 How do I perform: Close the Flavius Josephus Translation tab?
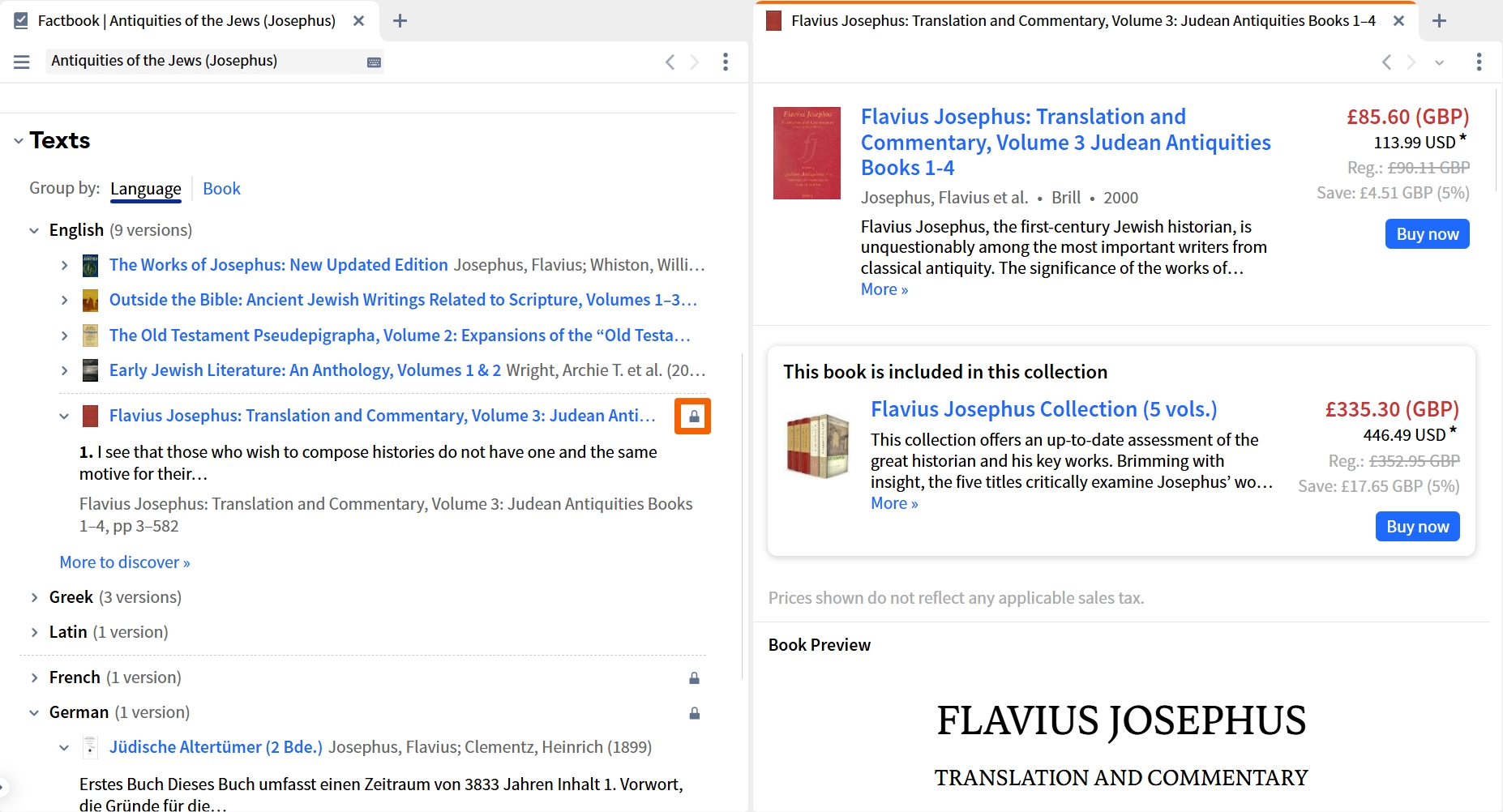pos(1398,21)
